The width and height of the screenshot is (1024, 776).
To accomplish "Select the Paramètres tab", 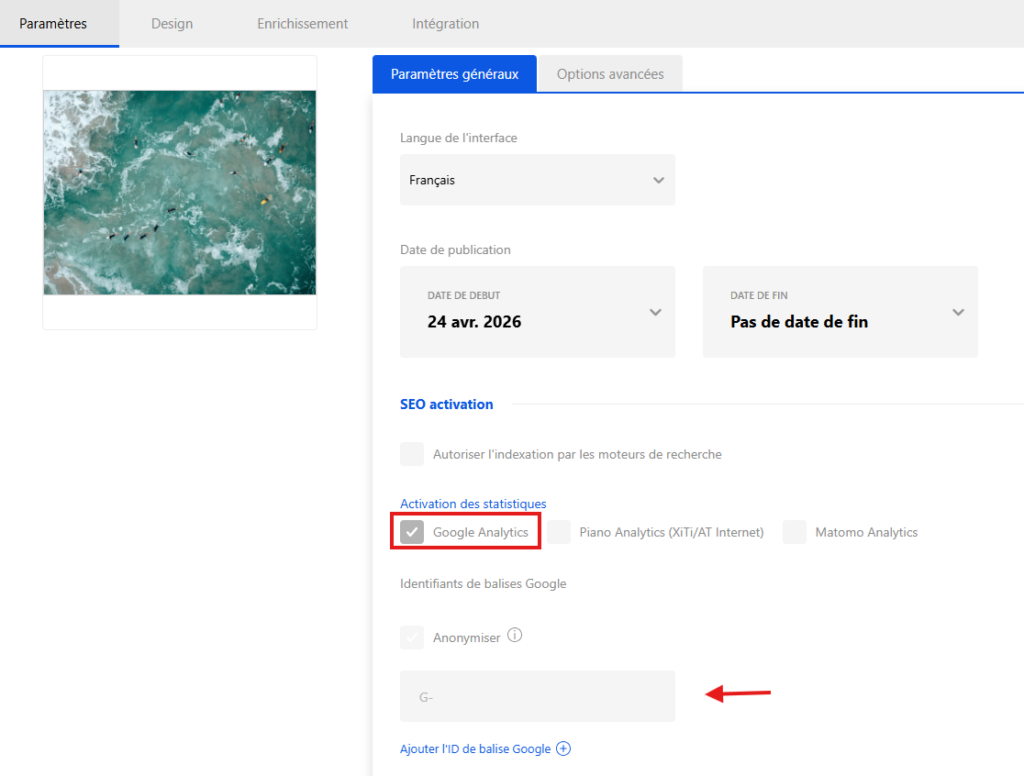I will click(53, 23).
